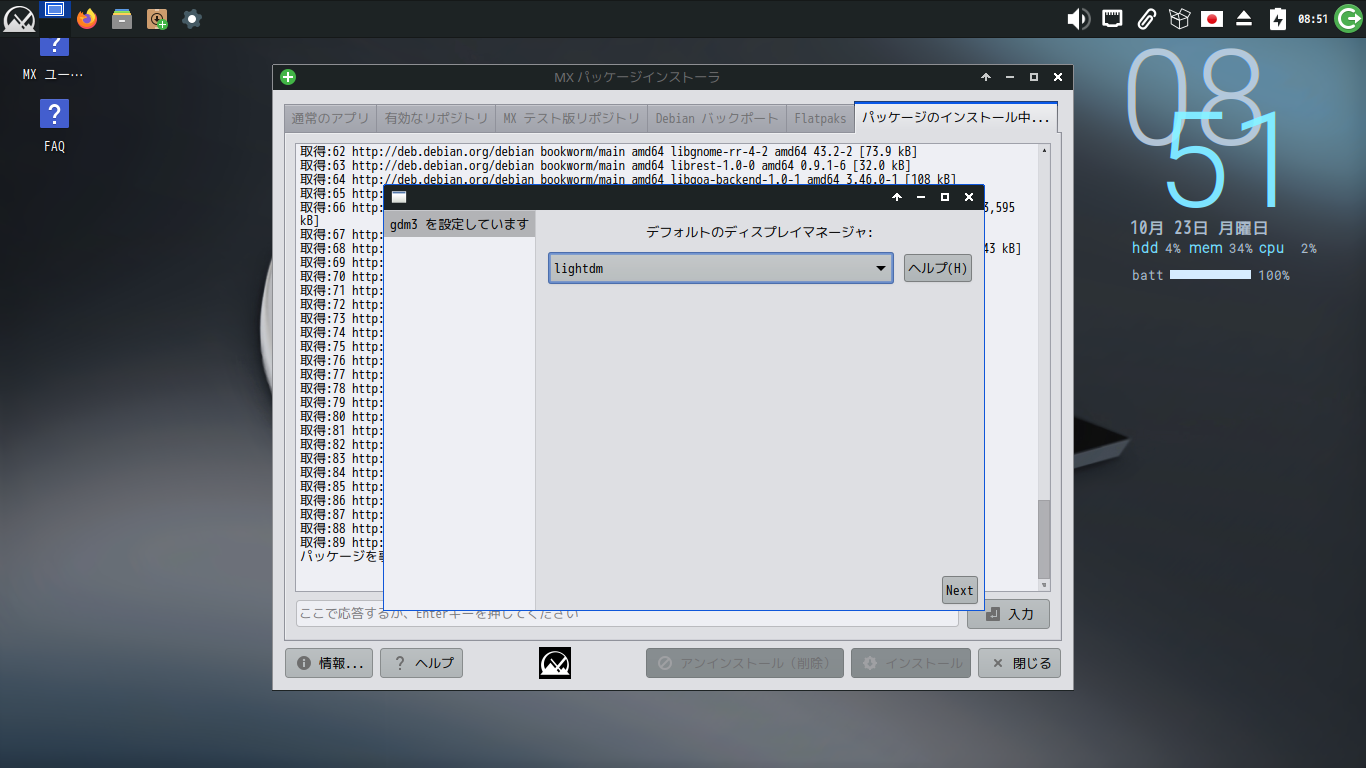Switch to the Debian バックポート tab
Viewport: 1366px width, 768px height.
coord(717,118)
